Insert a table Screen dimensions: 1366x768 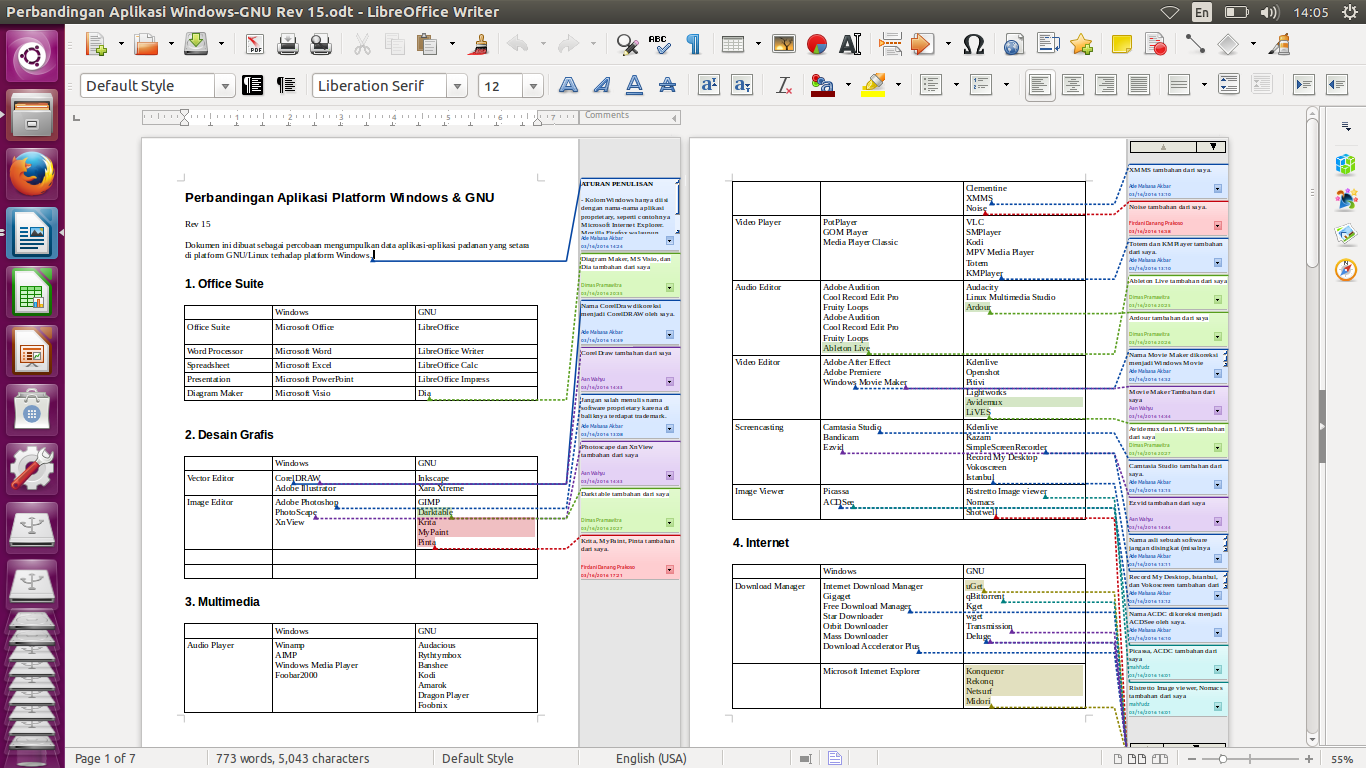734,44
